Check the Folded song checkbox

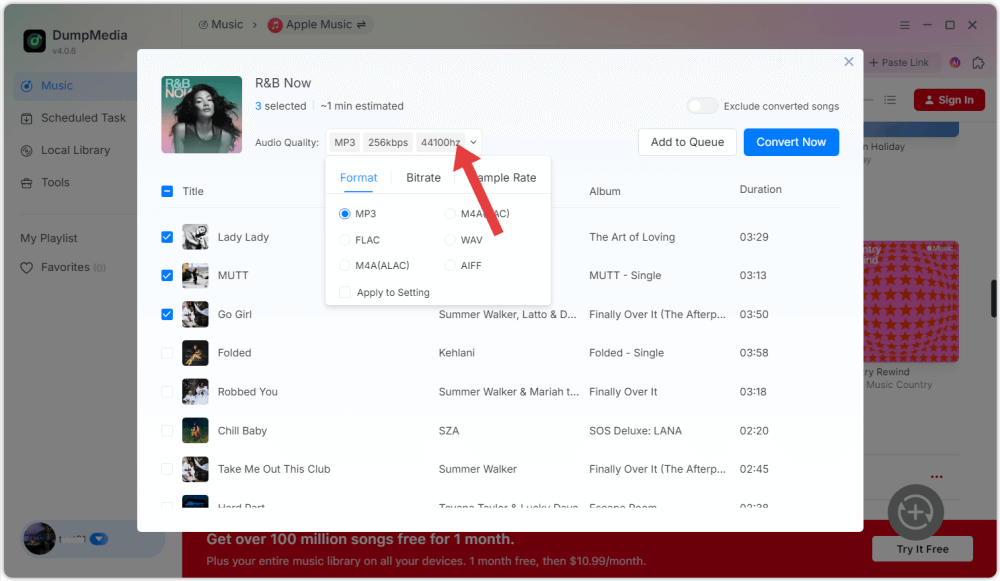167,353
